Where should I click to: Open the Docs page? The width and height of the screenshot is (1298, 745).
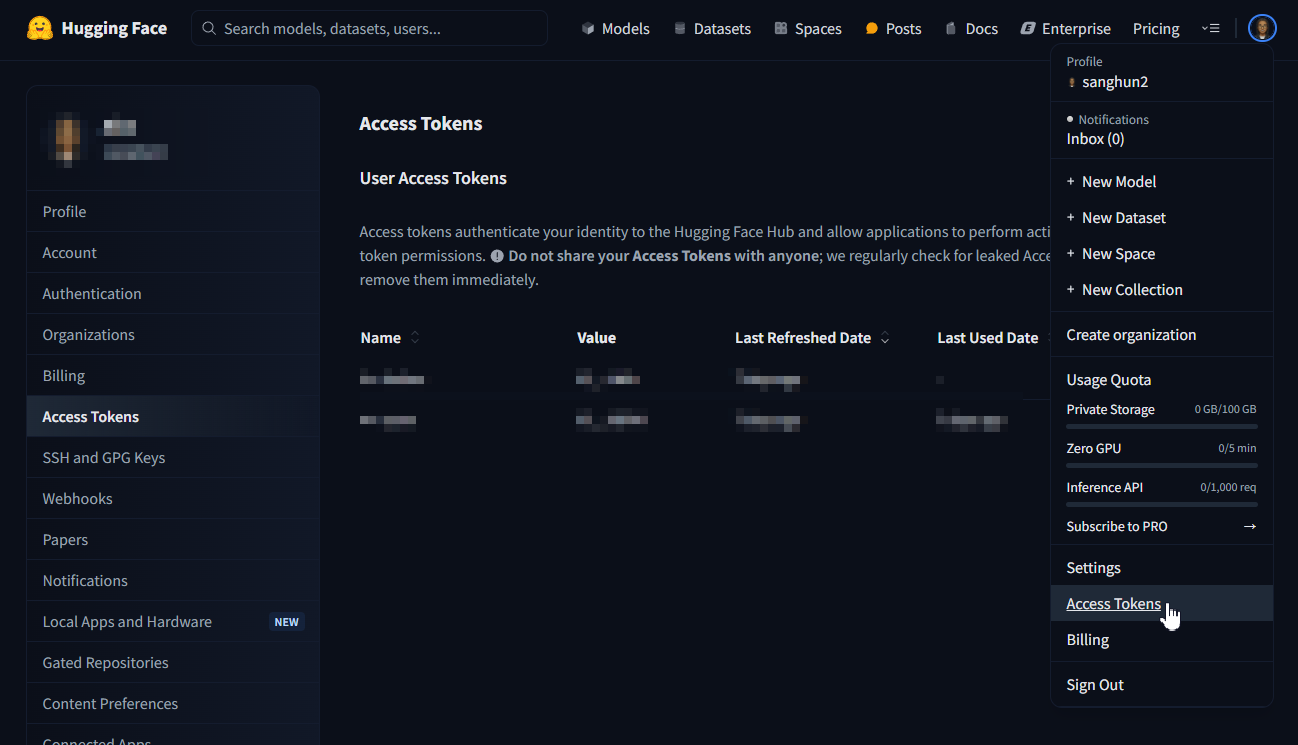971,28
